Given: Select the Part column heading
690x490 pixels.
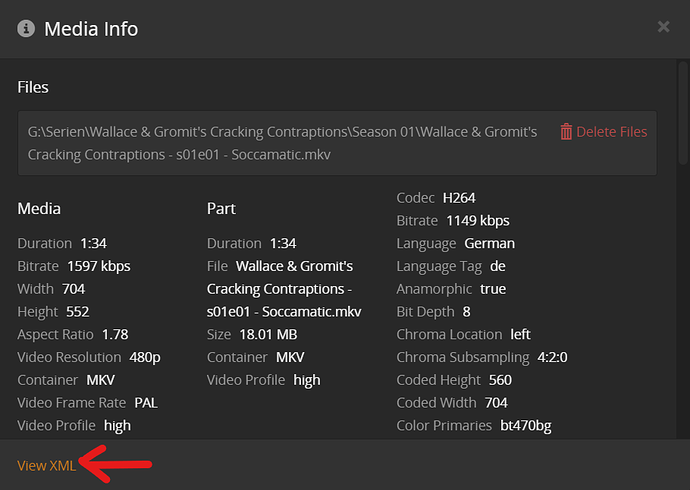Looking at the screenshot, I should (x=221, y=209).
